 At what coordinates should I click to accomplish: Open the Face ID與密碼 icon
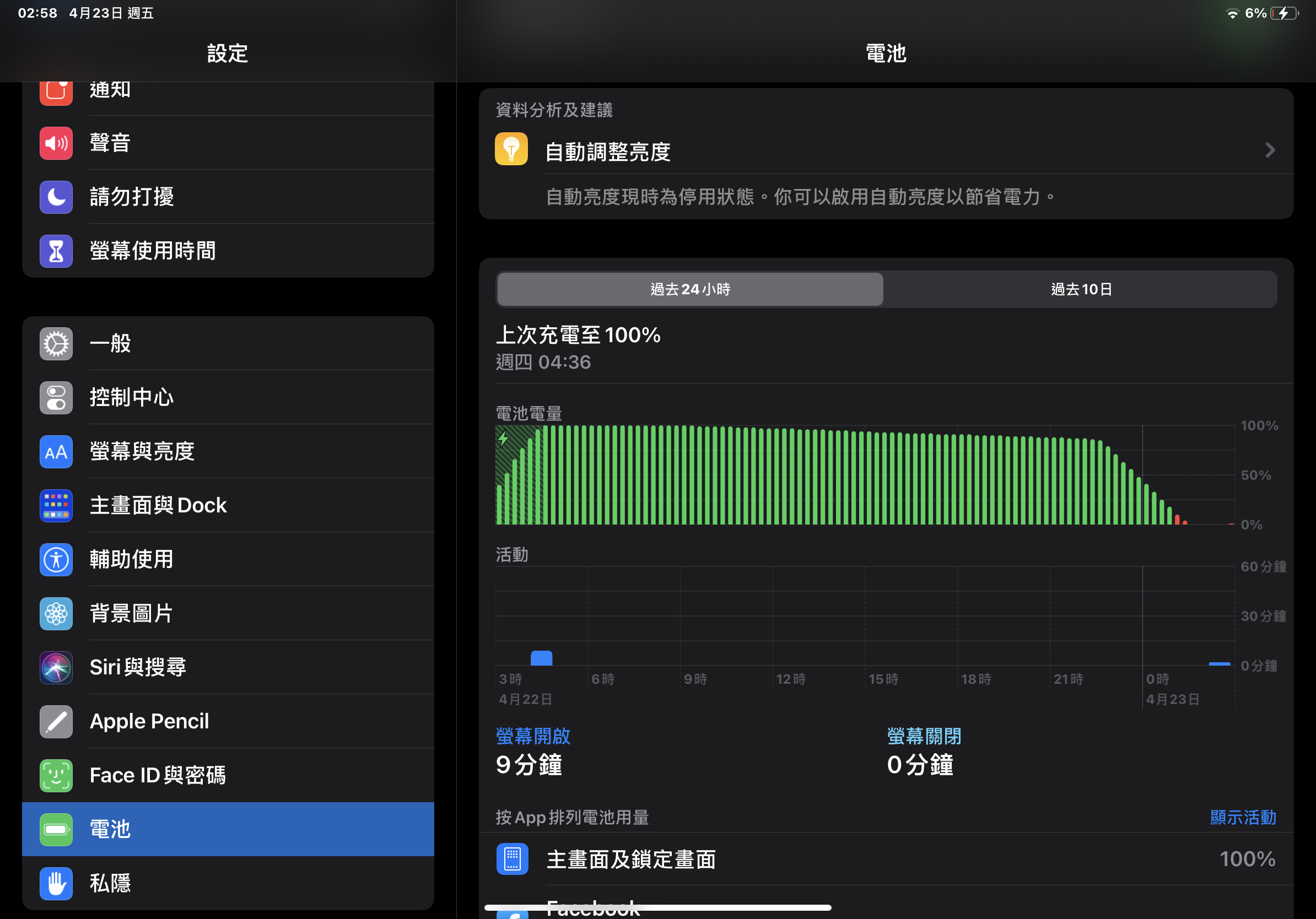click(56, 775)
